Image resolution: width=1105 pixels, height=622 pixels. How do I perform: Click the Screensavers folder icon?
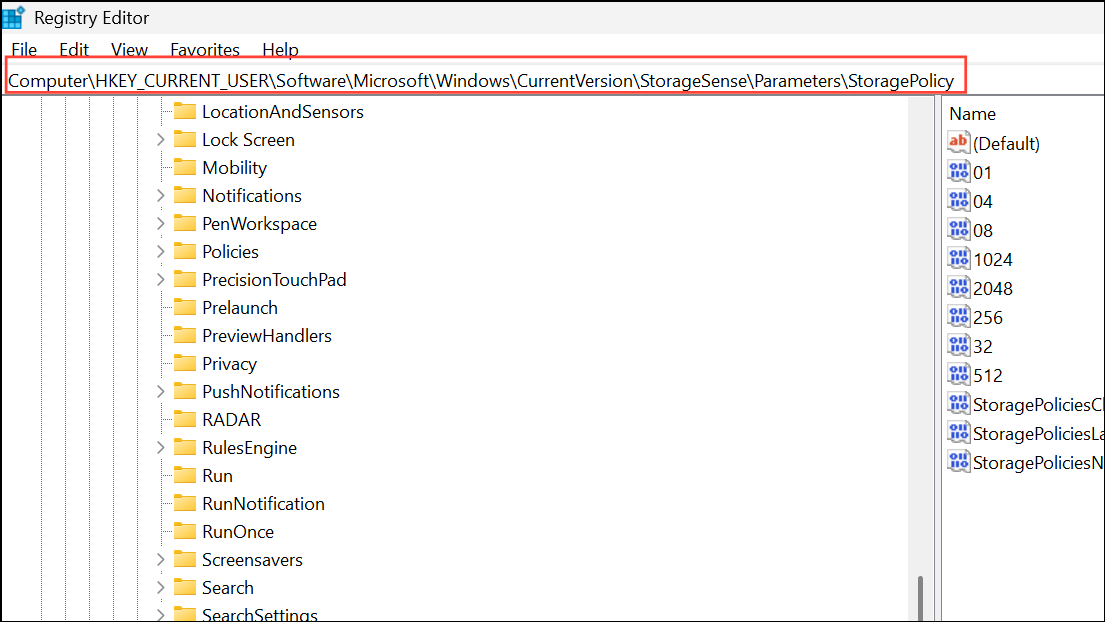[185, 559]
